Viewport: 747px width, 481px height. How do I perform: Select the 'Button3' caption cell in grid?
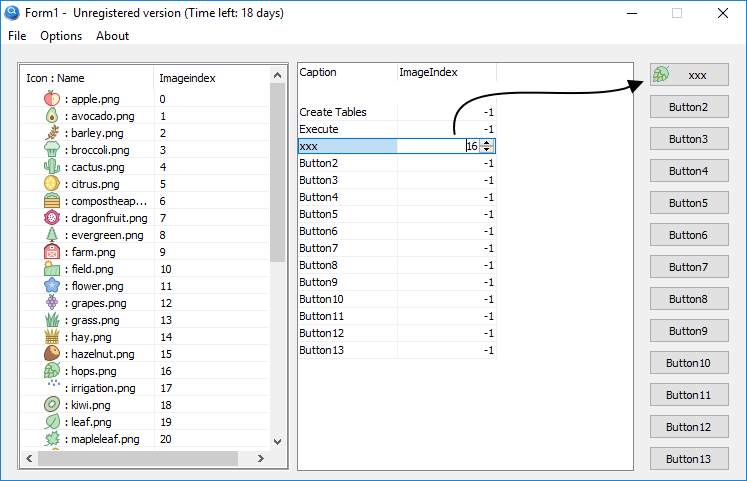point(348,180)
